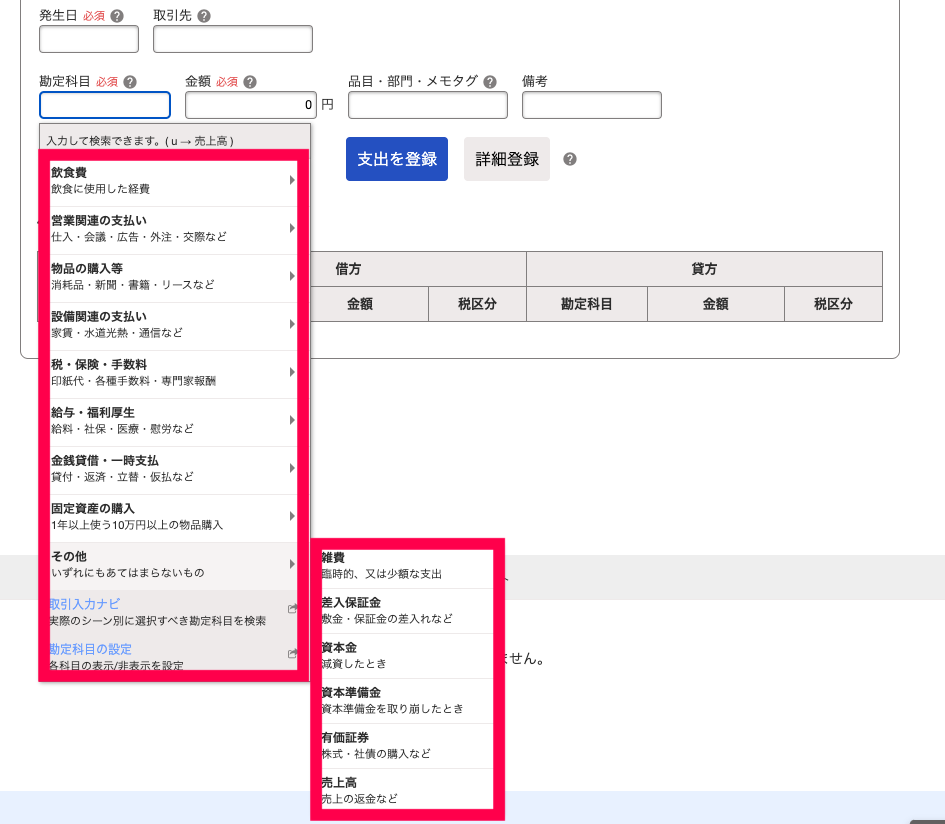Open external link icon for 取引入力ナビ
Screen dimensions: 945x824
tap(292, 608)
